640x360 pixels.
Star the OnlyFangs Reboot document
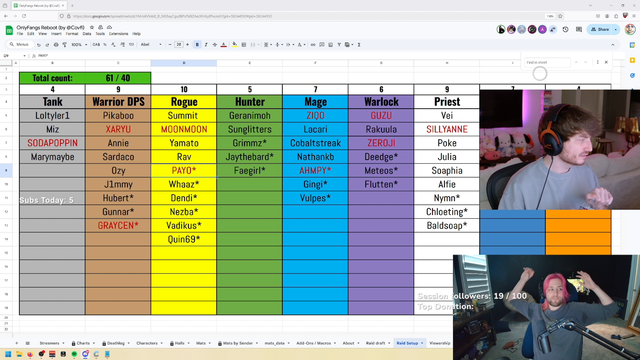tap(92, 27)
